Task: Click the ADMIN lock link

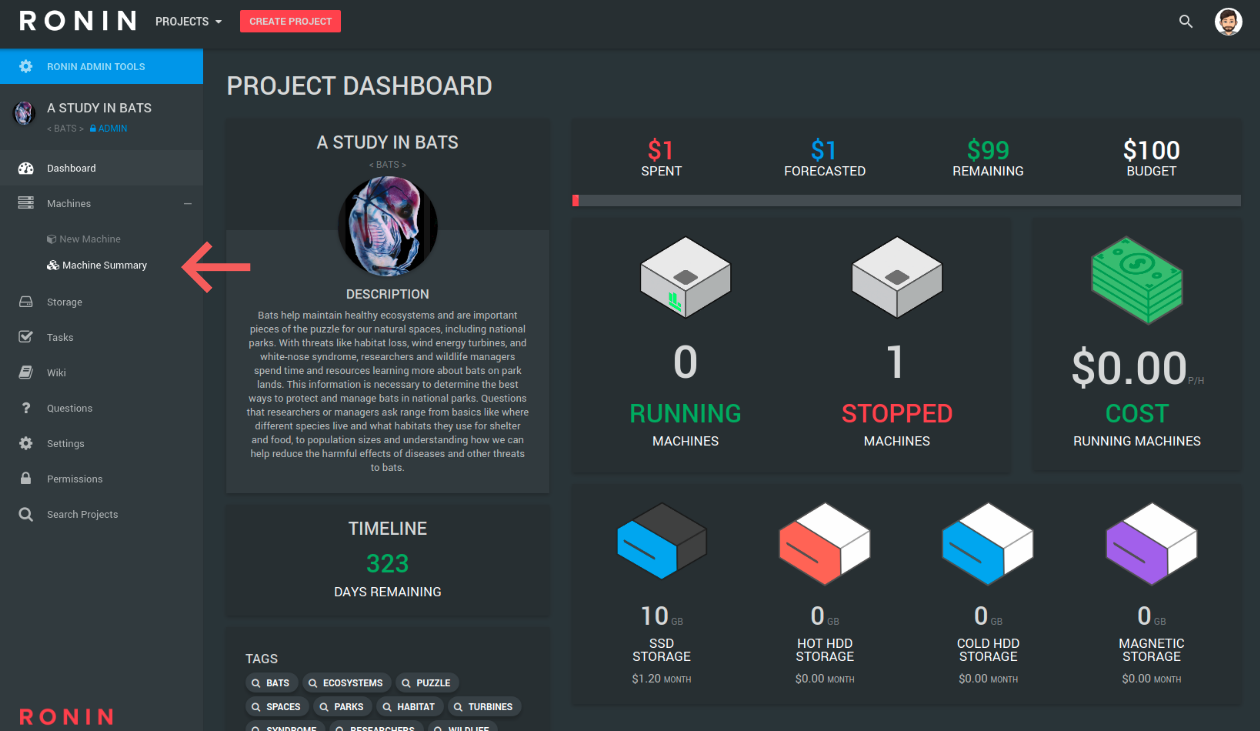Action: 108,128
